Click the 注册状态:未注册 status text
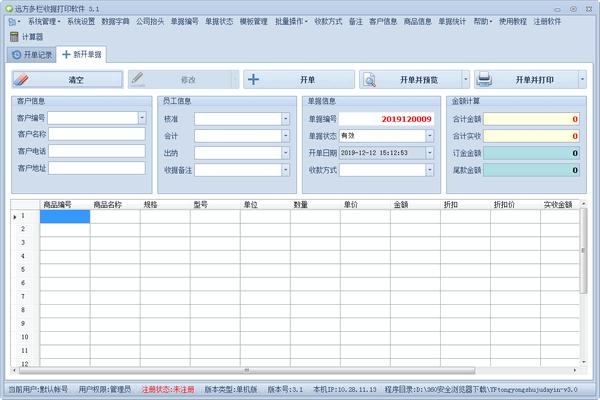 pos(168,390)
